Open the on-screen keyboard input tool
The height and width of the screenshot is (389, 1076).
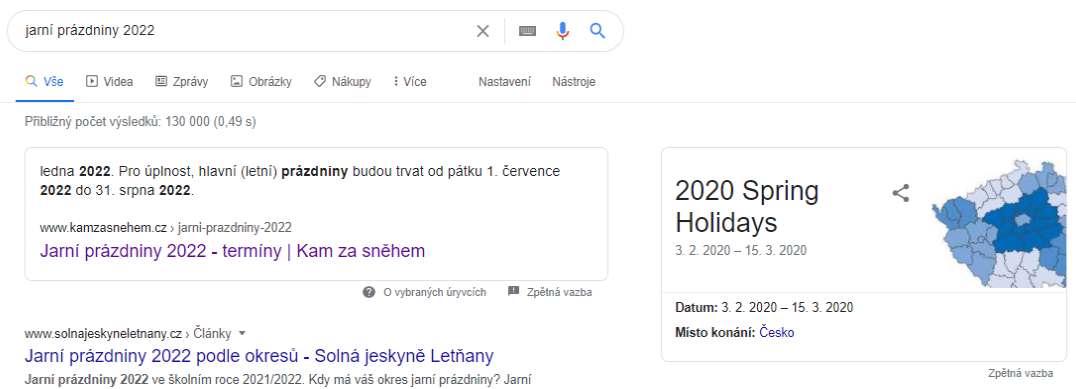click(x=527, y=31)
